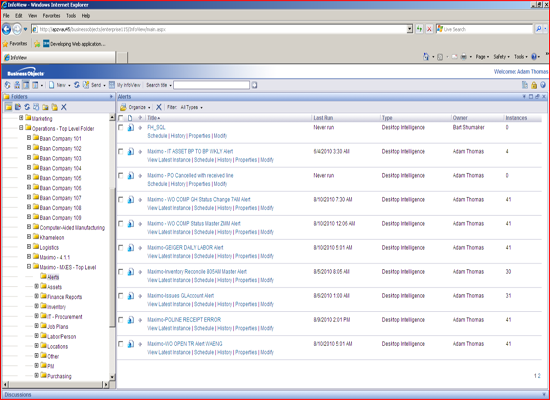Image resolution: width=550 pixels, height=400 pixels.
Task: Click the Last Run column header
Action: (323, 118)
